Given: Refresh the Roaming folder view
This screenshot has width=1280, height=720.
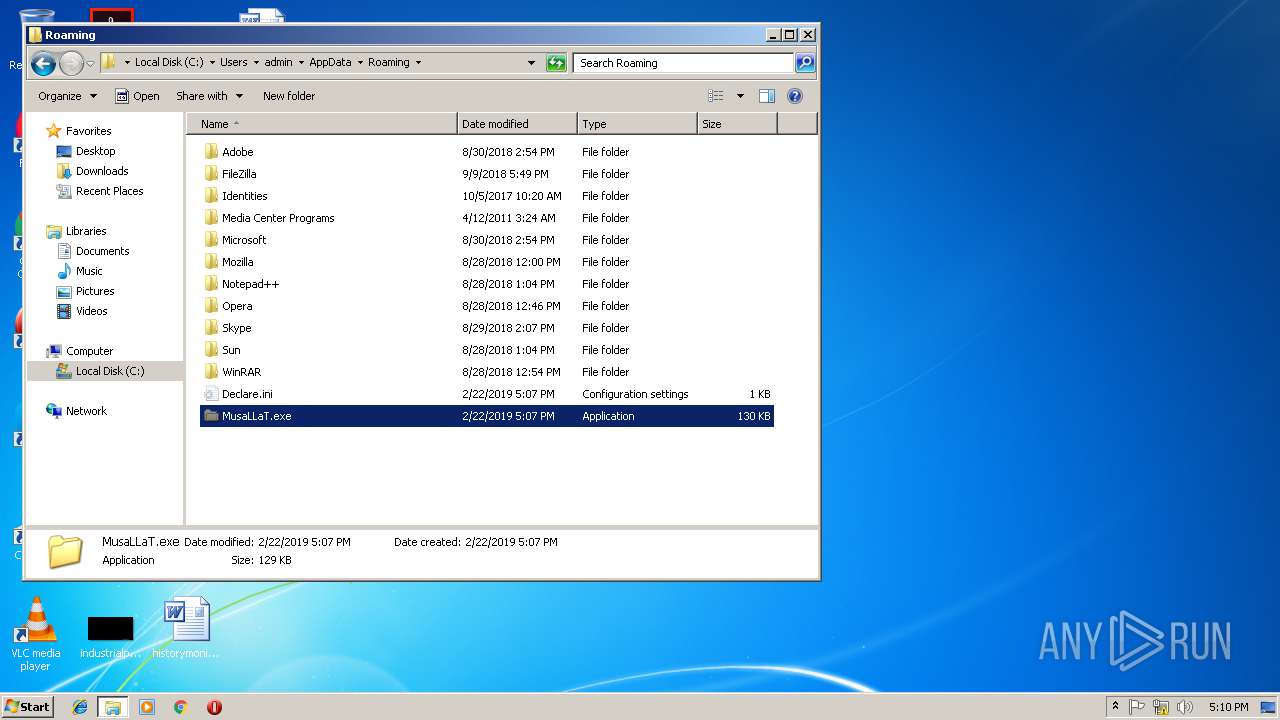Looking at the screenshot, I should tap(556, 63).
